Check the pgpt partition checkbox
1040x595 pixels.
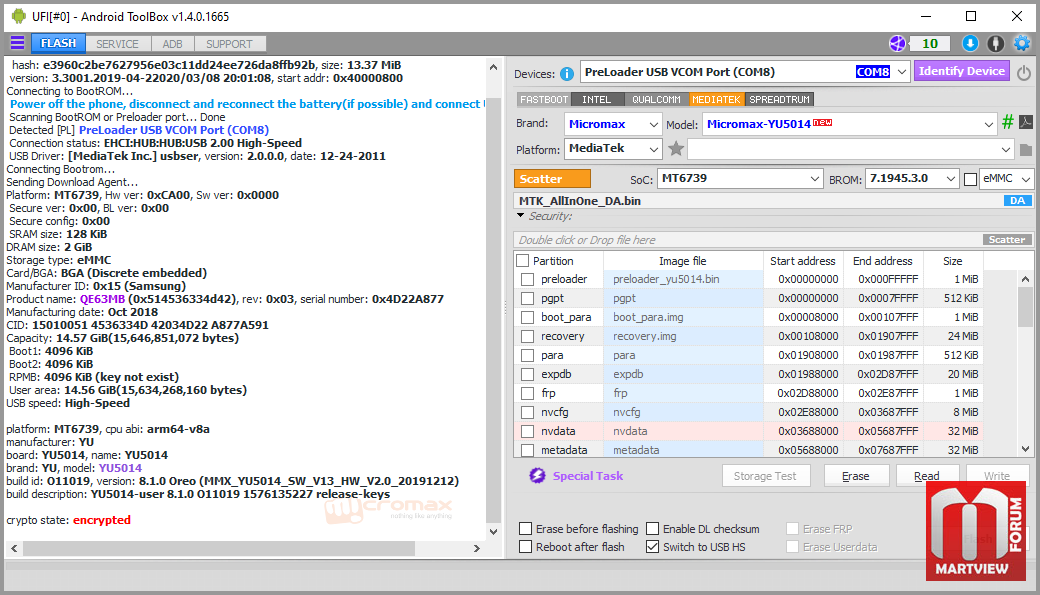[x=527, y=298]
